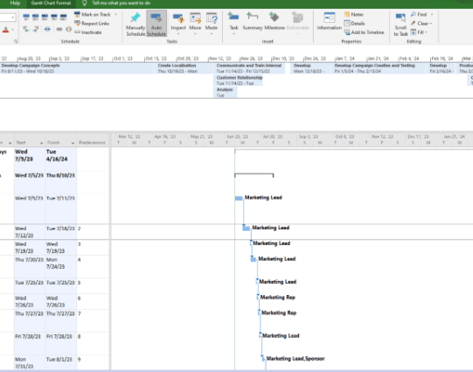
Task: Mark task as 75% complete
Action: click(54, 16)
